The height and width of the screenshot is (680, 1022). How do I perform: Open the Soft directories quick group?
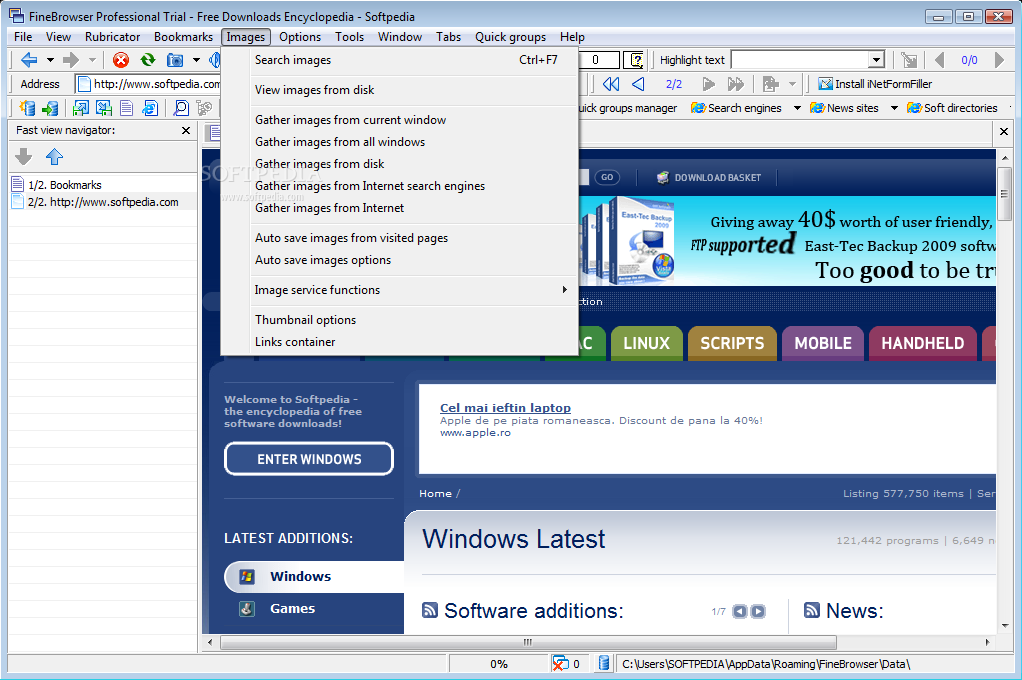(x=952, y=108)
